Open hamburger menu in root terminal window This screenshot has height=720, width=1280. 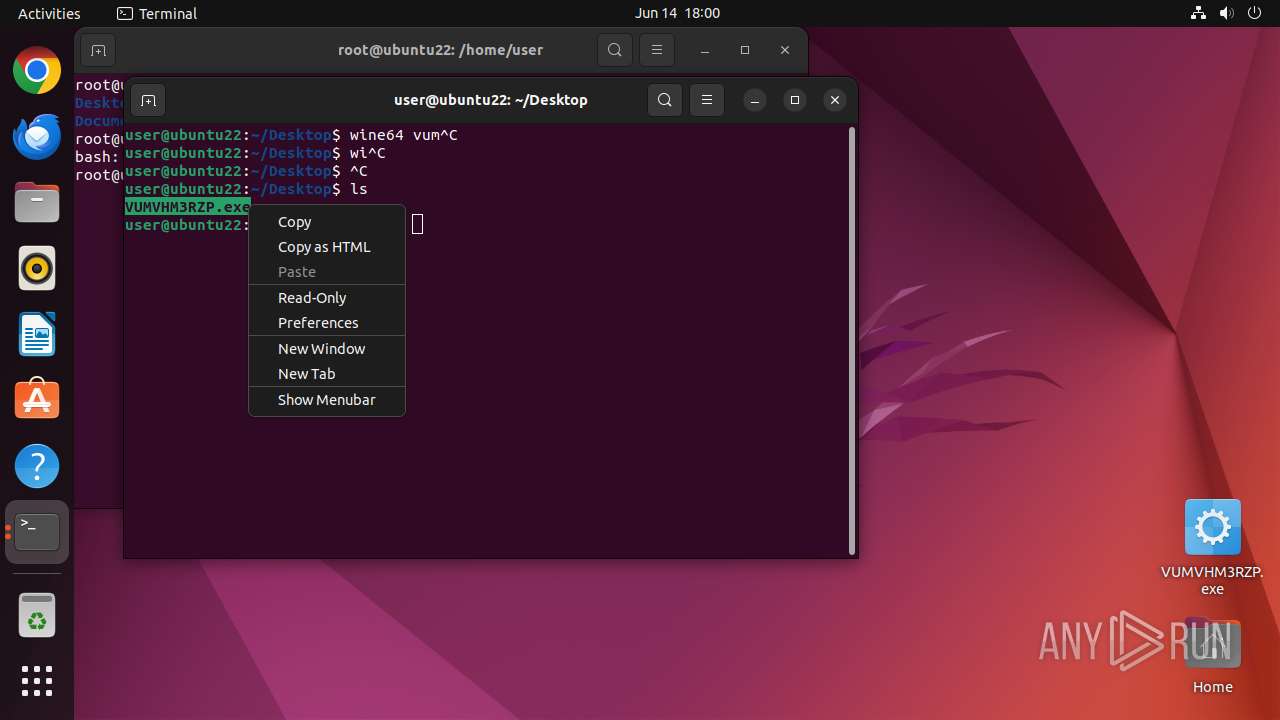[x=657, y=50]
